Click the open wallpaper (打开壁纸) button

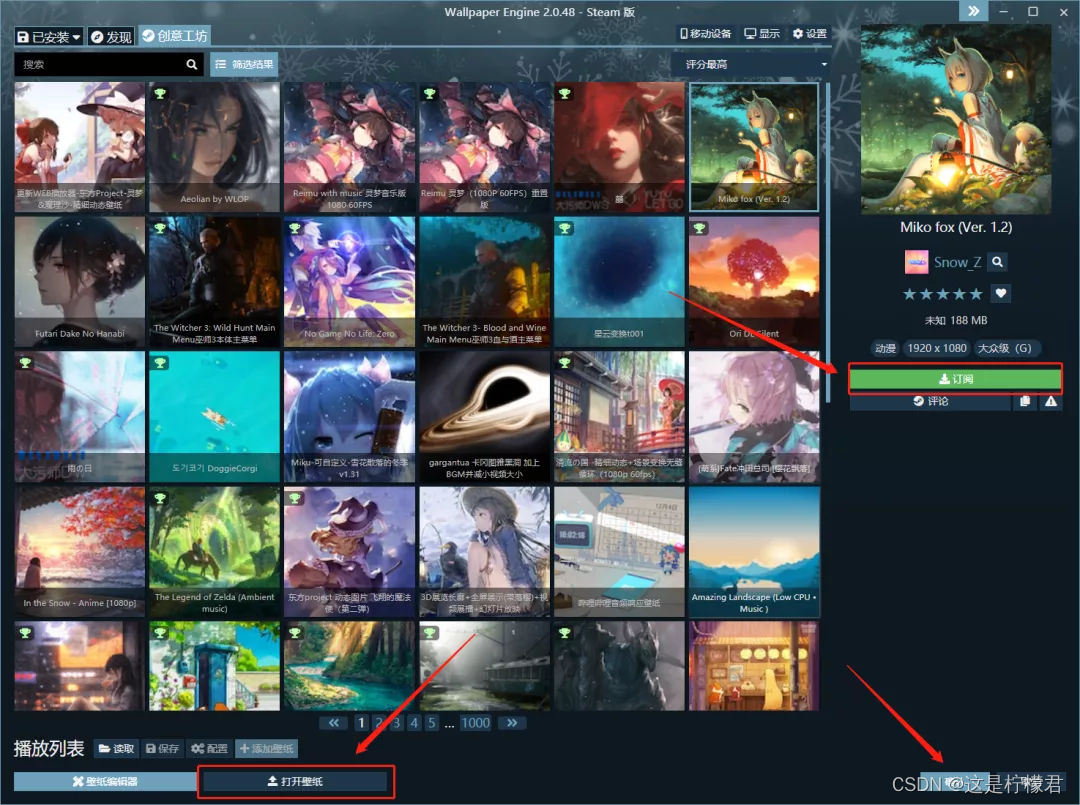[x=295, y=781]
